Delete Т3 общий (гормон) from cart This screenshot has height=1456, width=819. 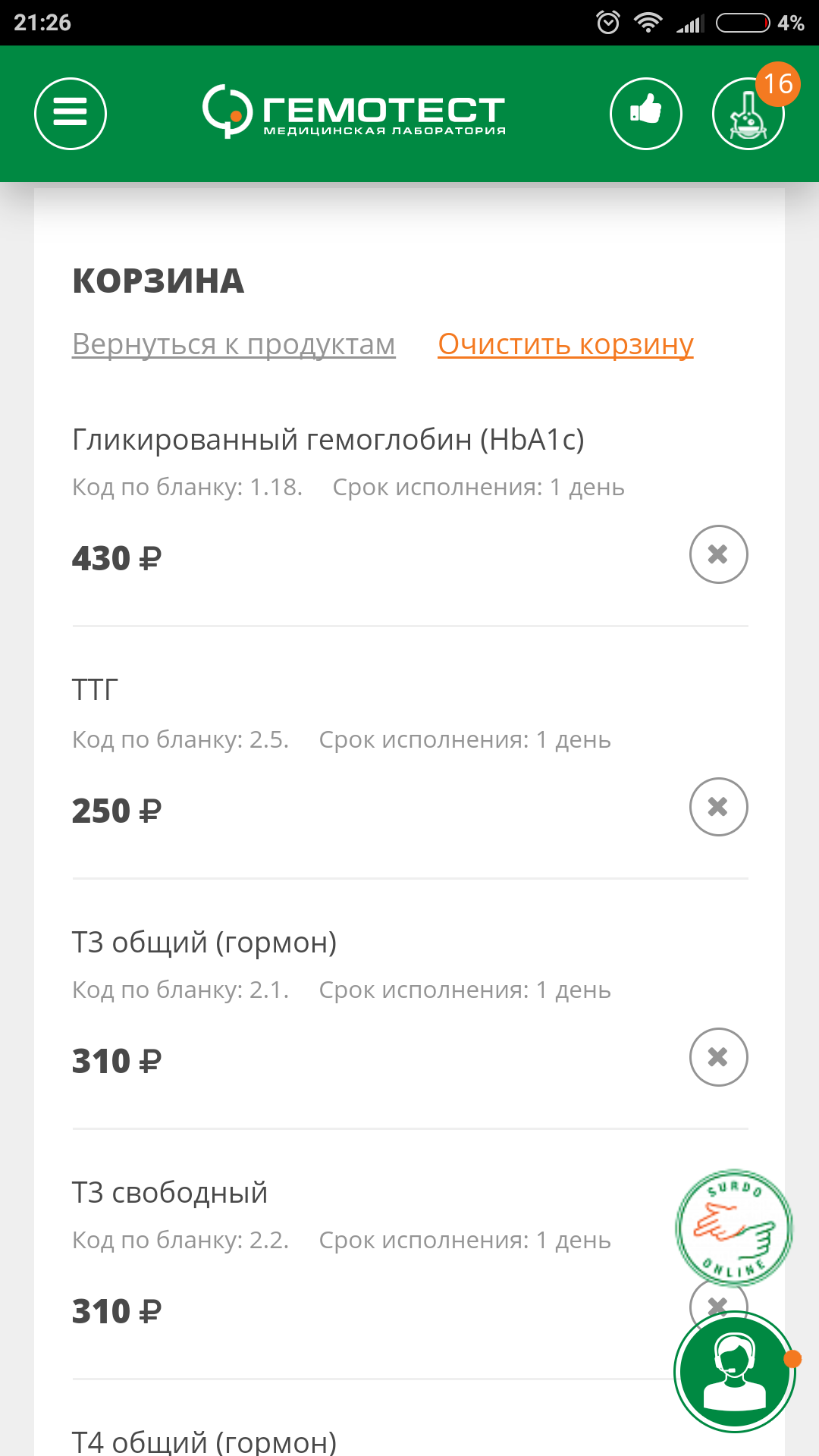718,1057
